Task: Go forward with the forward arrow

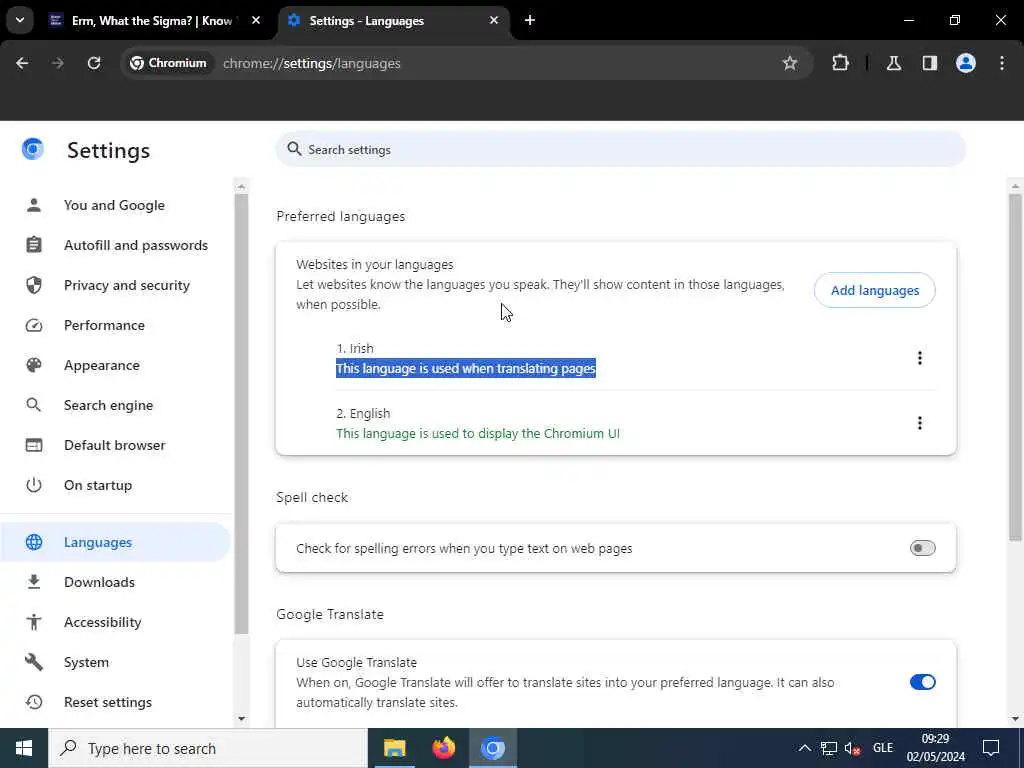Action: click(x=58, y=63)
